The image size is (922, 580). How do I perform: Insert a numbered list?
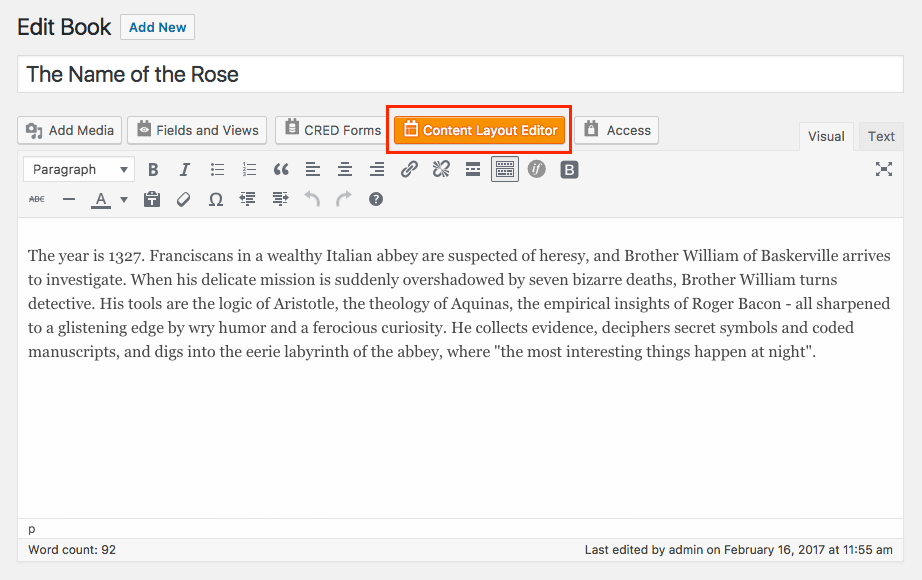click(x=249, y=170)
